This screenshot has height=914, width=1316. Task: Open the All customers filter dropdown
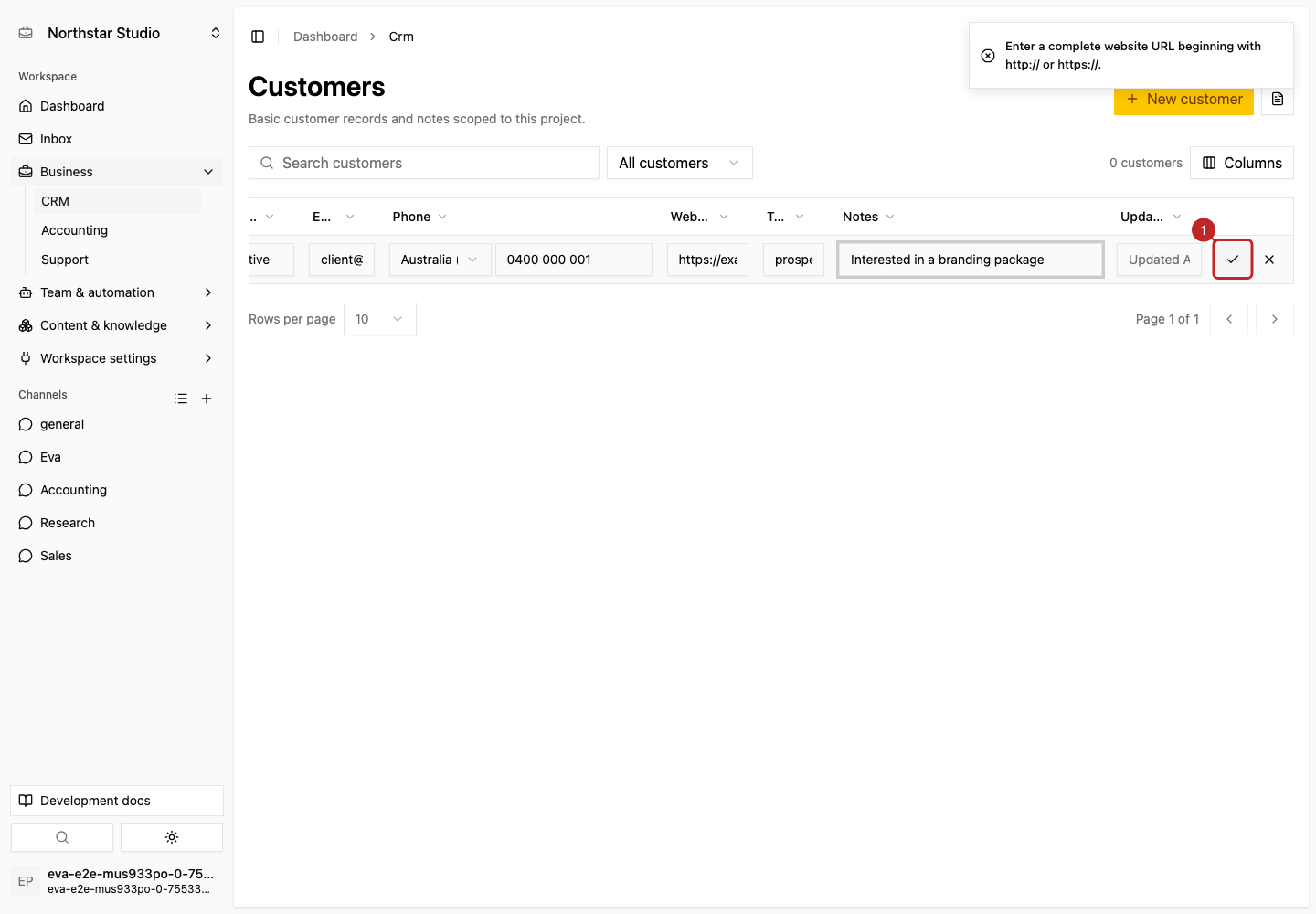[x=680, y=163]
